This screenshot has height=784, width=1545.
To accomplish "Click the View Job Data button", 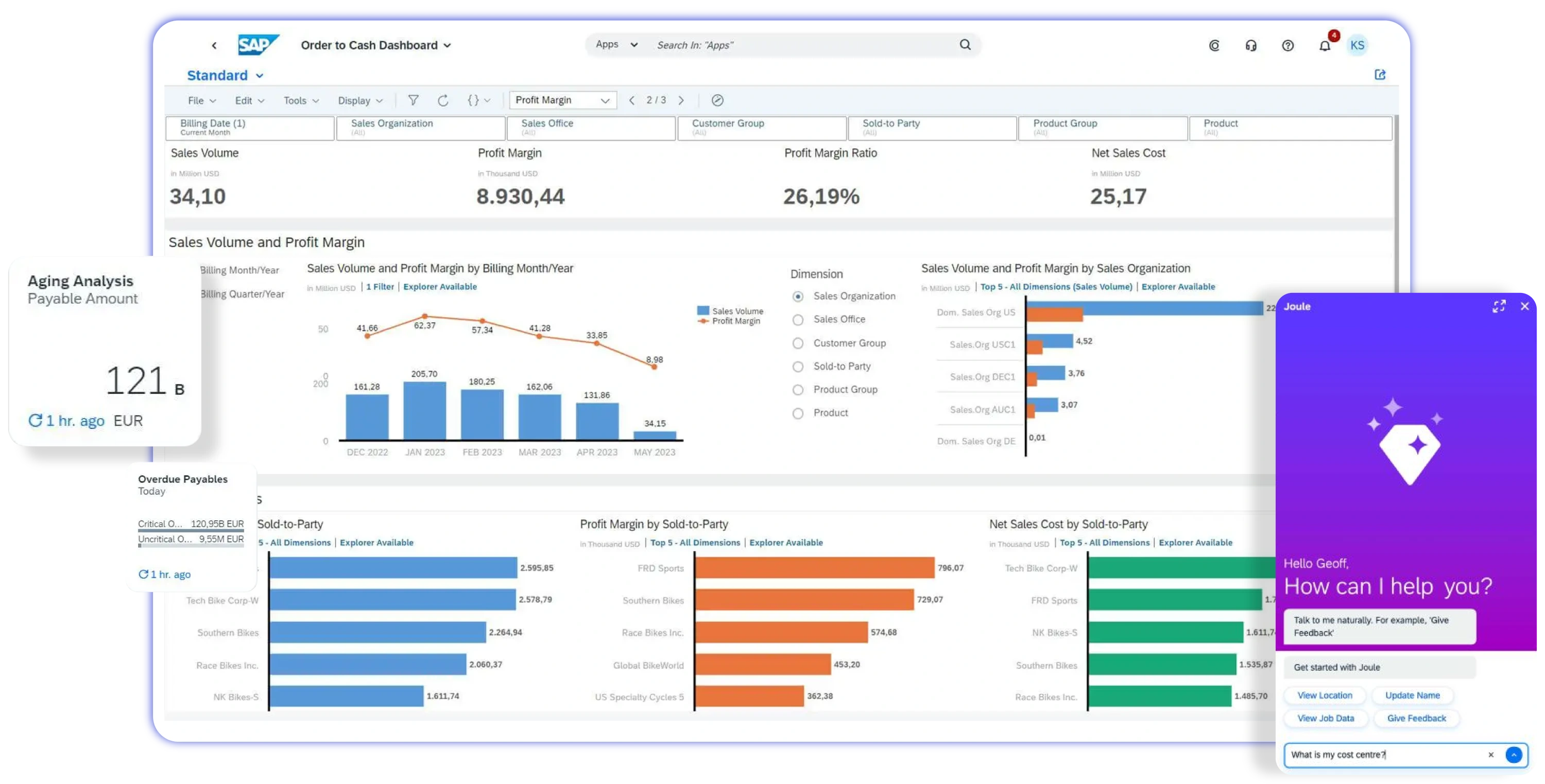I will click(1325, 718).
